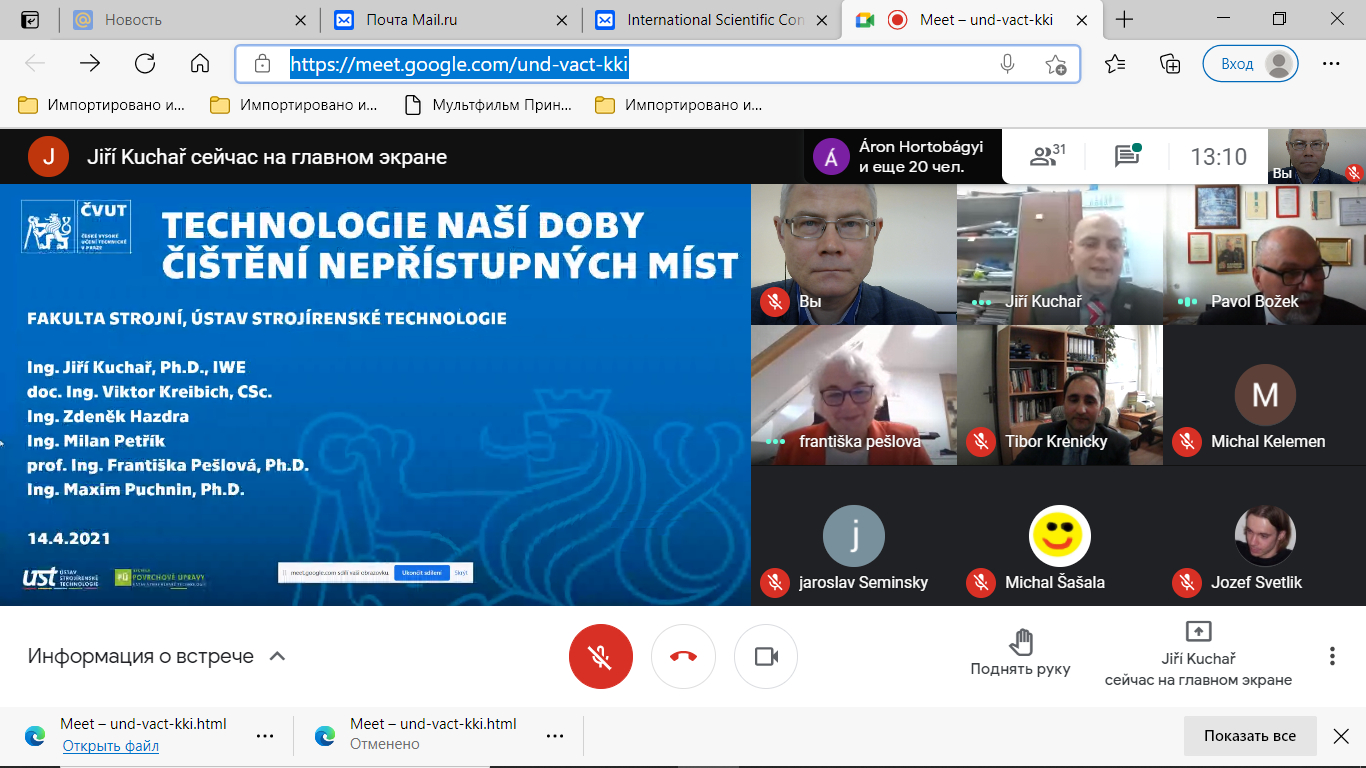Screen dimensions: 1366x768
Task: Open Collections icon
Action: coord(1169,64)
